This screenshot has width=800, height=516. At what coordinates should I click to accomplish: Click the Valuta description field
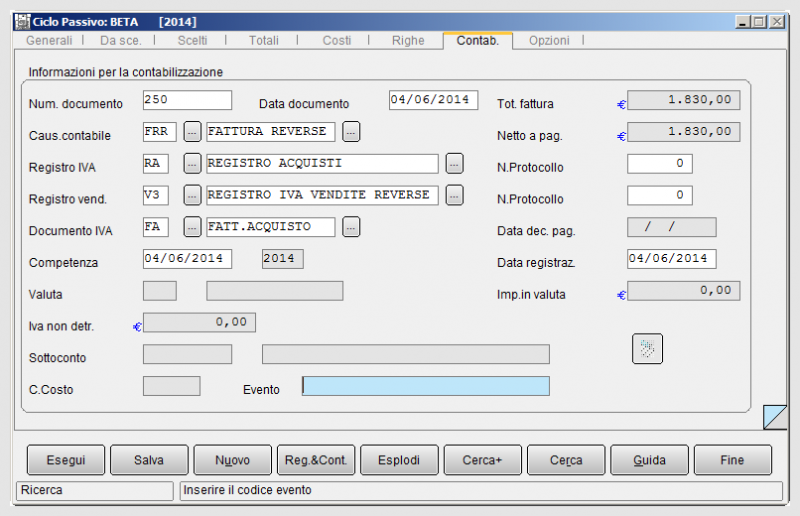[275, 290]
